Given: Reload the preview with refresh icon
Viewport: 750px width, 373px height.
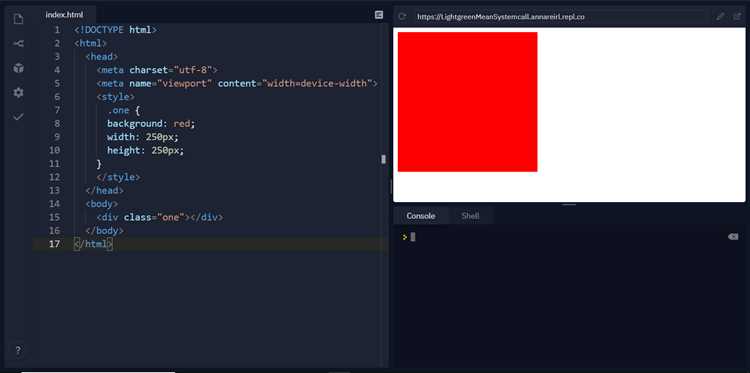Looking at the screenshot, I should pos(402,17).
